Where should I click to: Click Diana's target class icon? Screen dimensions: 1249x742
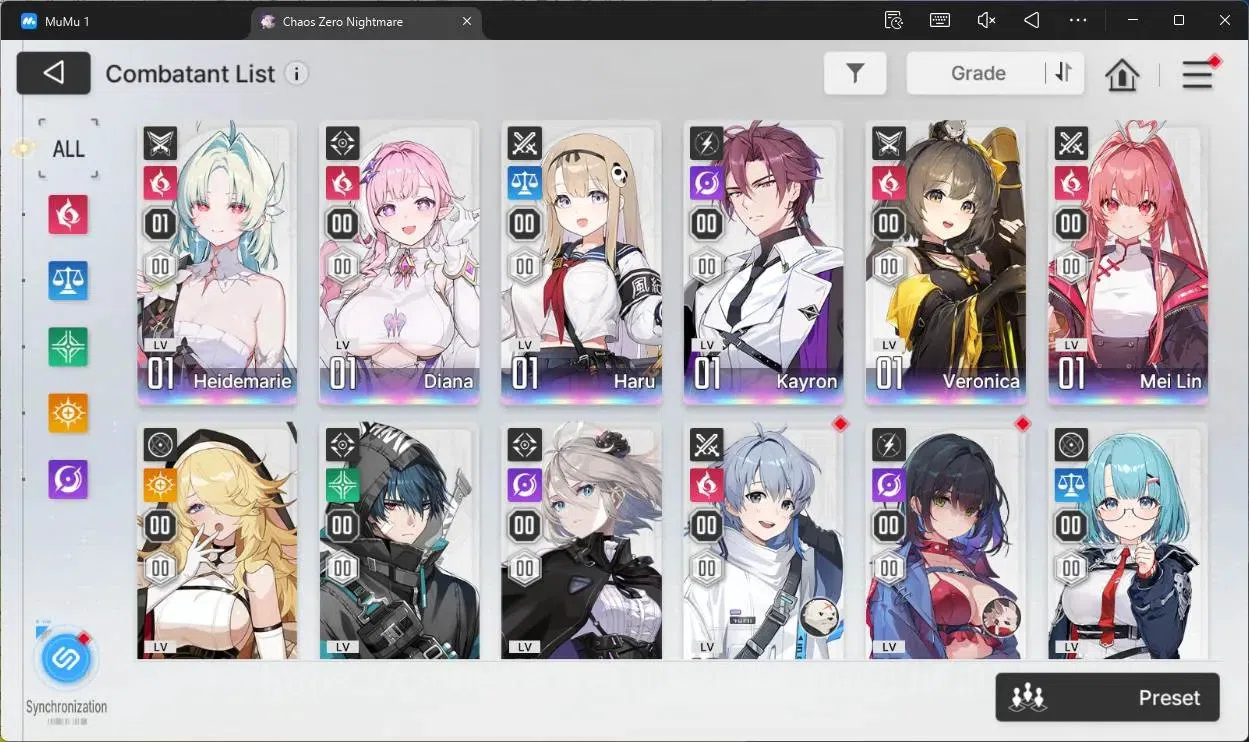click(x=343, y=144)
